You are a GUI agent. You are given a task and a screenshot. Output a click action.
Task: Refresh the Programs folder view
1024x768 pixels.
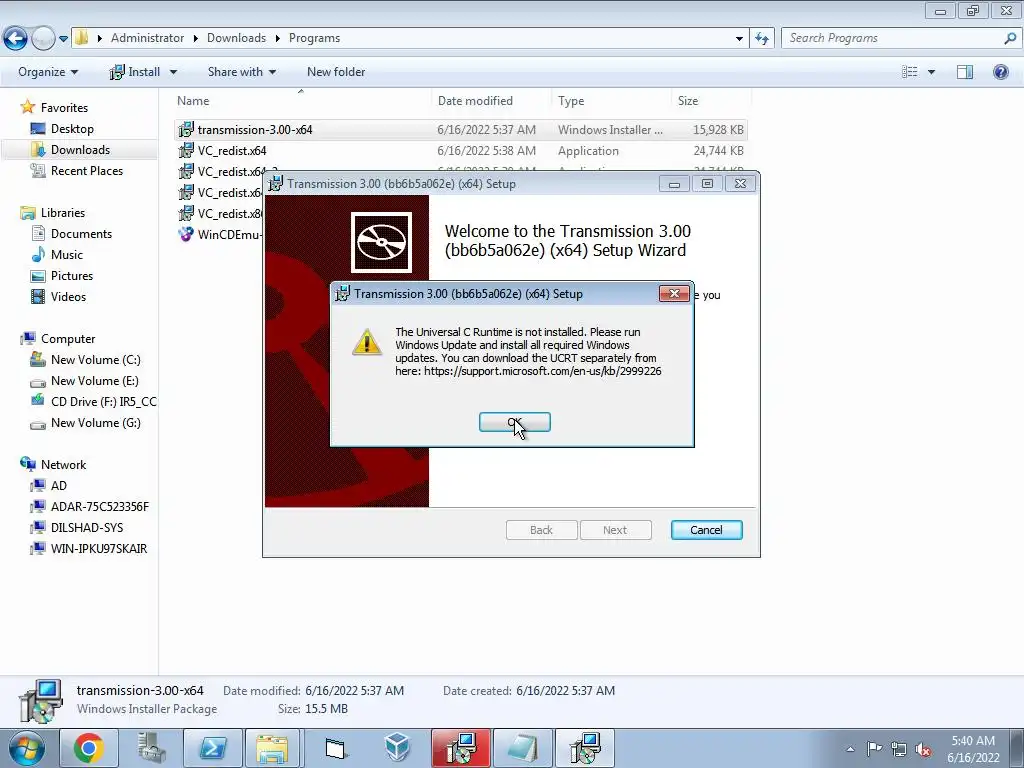click(x=761, y=39)
